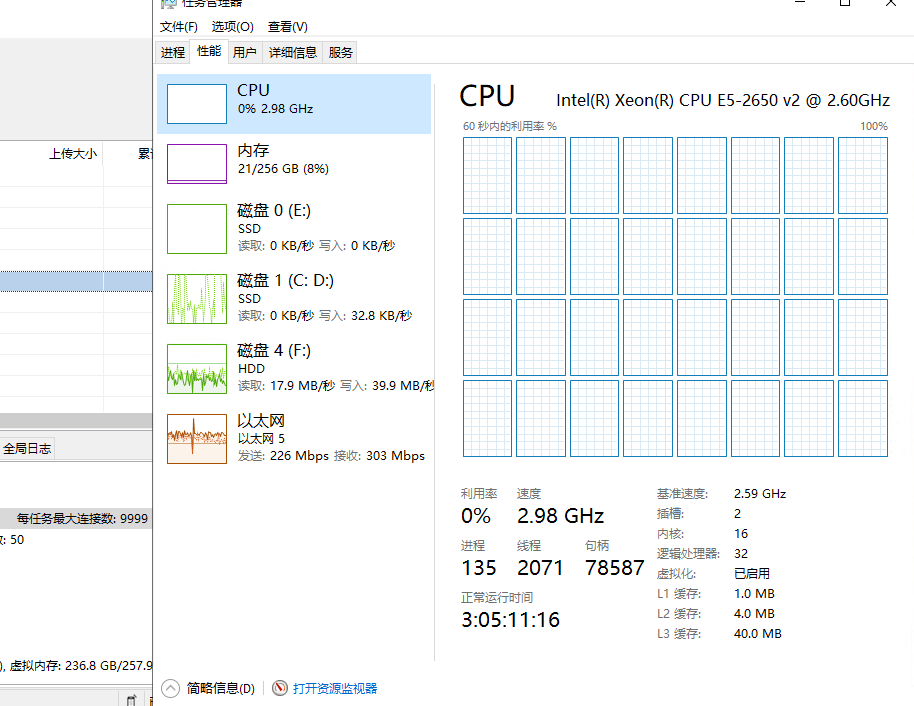The width and height of the screenshot is (914, 706).
Task: Switch to the 进程 tab
Action: pyautogui.click(x=173, y=53)
